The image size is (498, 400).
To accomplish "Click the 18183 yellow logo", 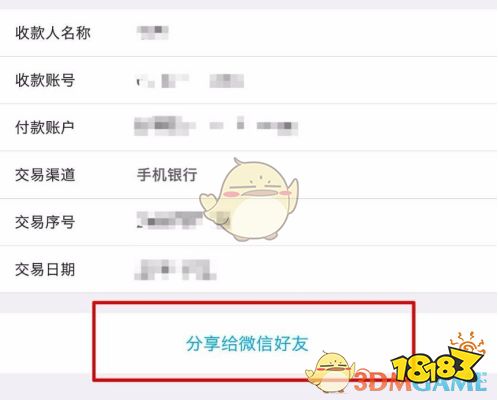I will coord(437,366).
